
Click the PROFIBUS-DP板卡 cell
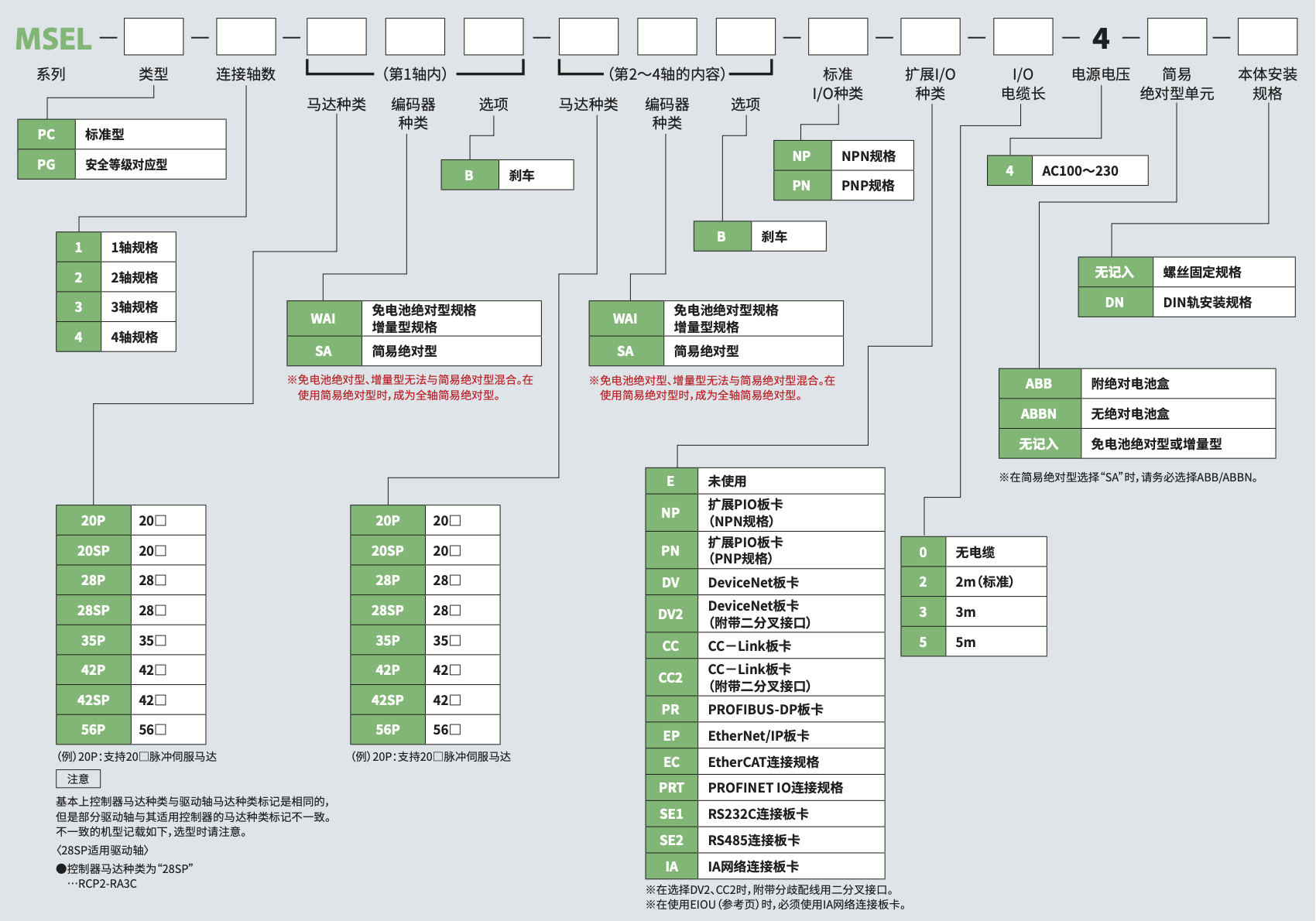[x=791, y=709]
